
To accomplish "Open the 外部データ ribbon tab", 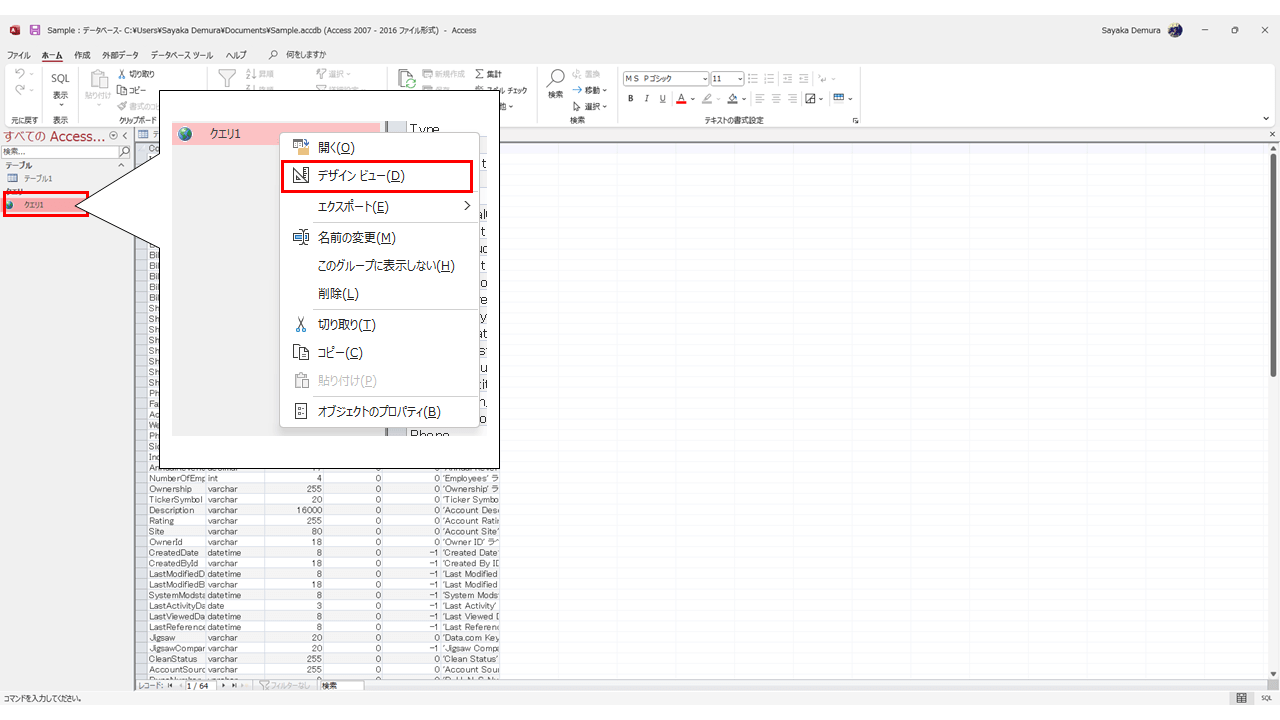I will click(x=120, y=55).
